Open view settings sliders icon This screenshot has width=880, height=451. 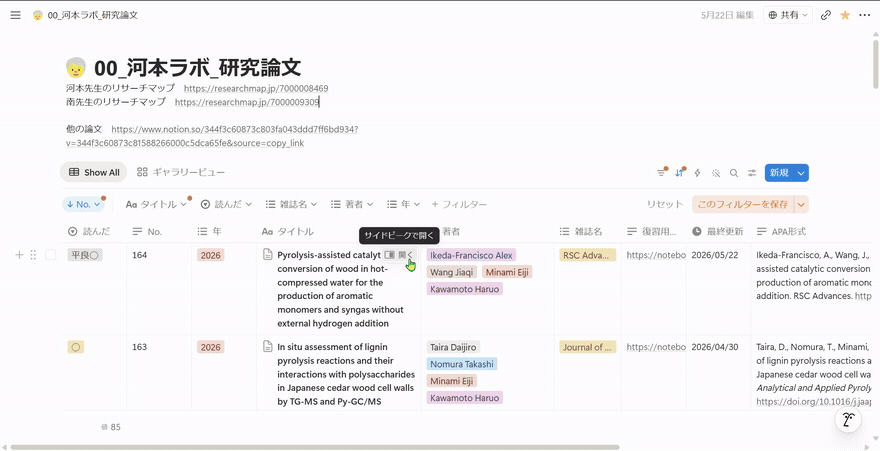751,173
